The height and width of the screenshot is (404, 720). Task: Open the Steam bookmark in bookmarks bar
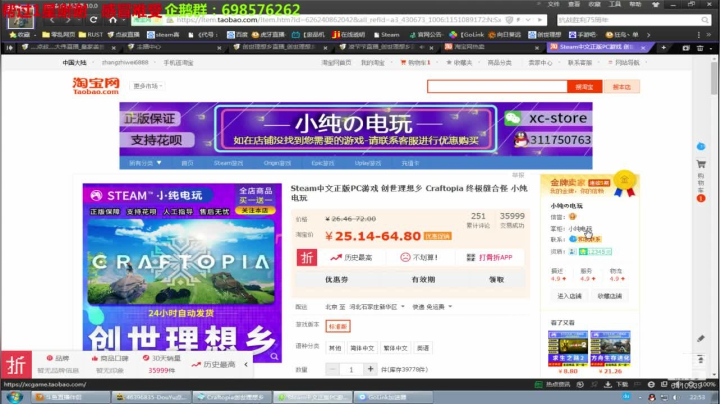tap(386, 34)
